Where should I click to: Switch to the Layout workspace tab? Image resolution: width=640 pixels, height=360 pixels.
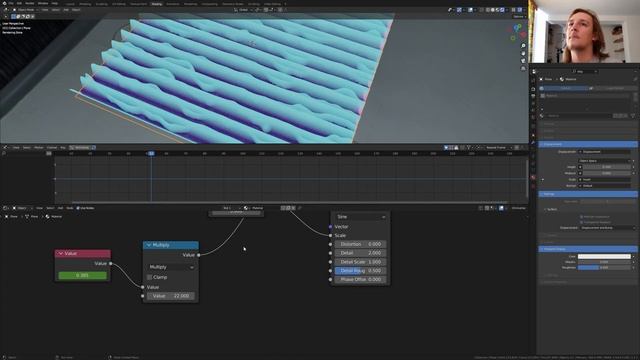[70, 4]
